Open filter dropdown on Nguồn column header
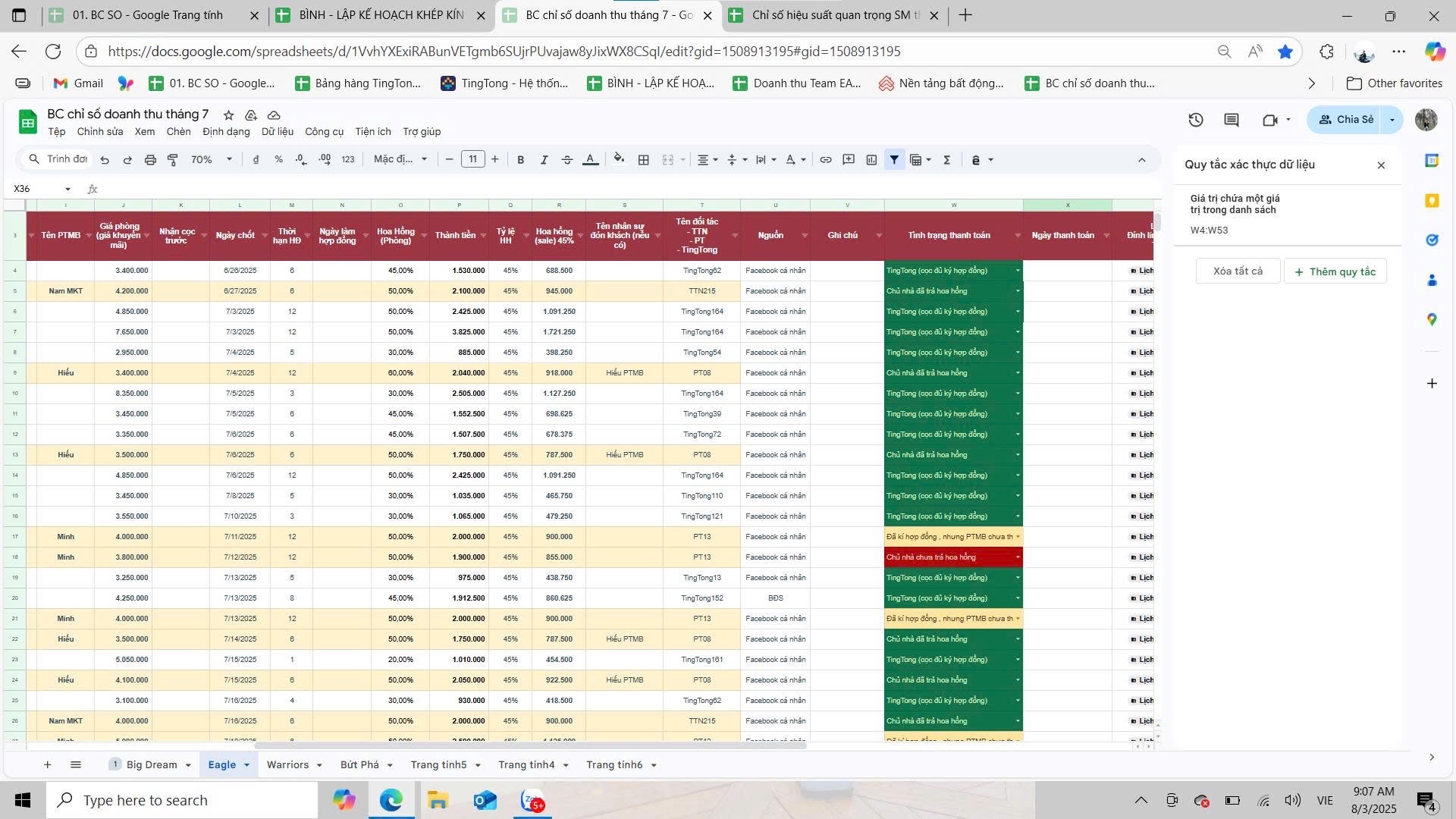 tap(804, 236)
